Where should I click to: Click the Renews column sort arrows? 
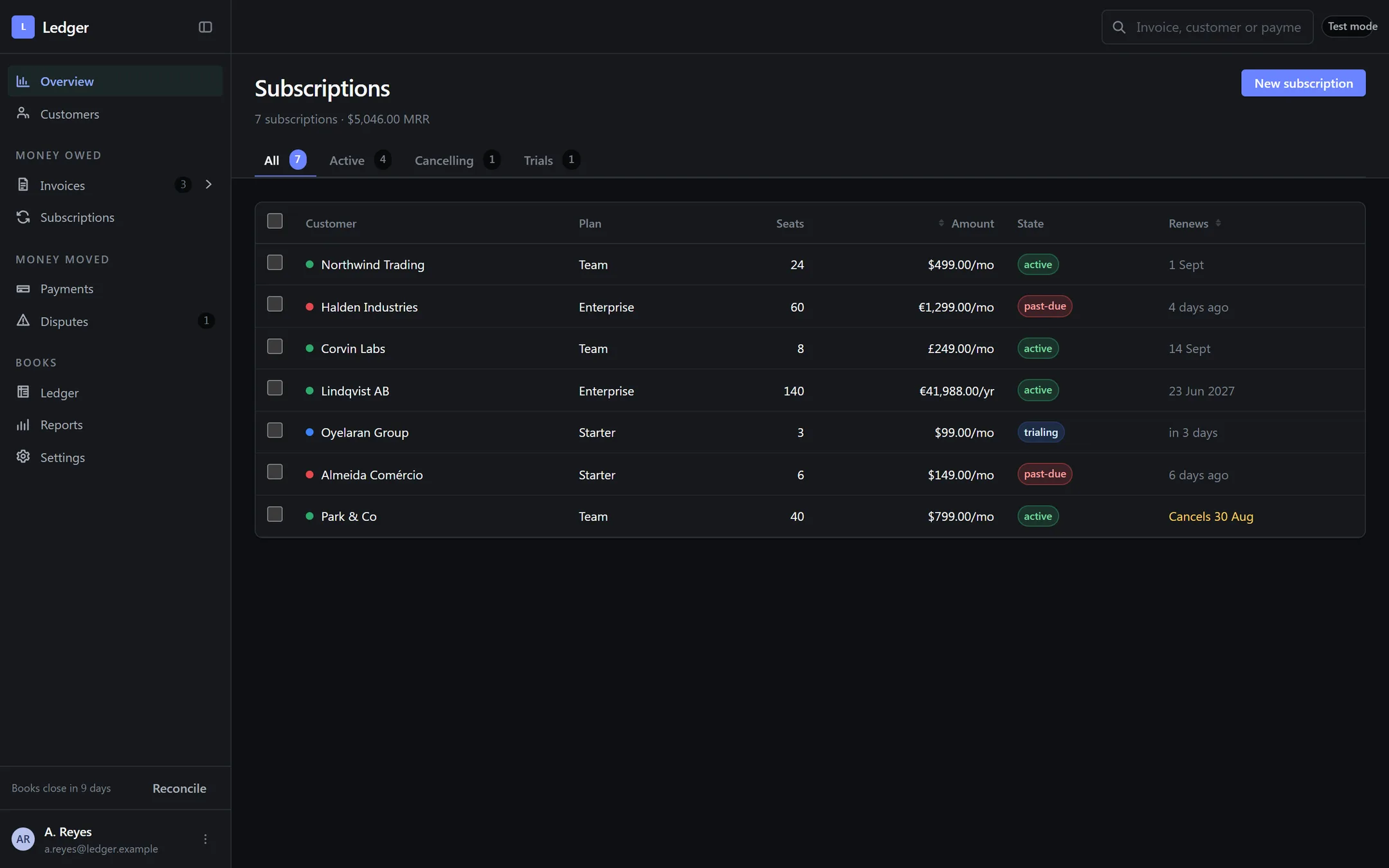click(1218, 223)
